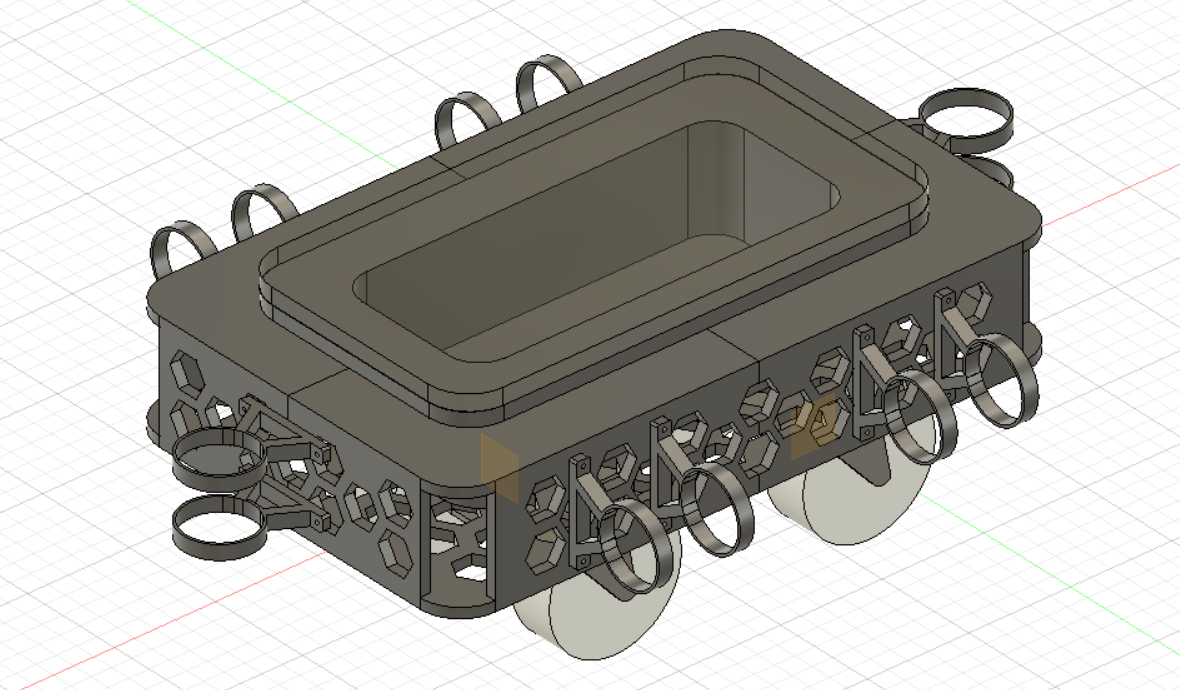Click the orange highlighted face near rear wheel
Image resolution: width=1180 pixels, height=690 pixels.
[813, 425]
